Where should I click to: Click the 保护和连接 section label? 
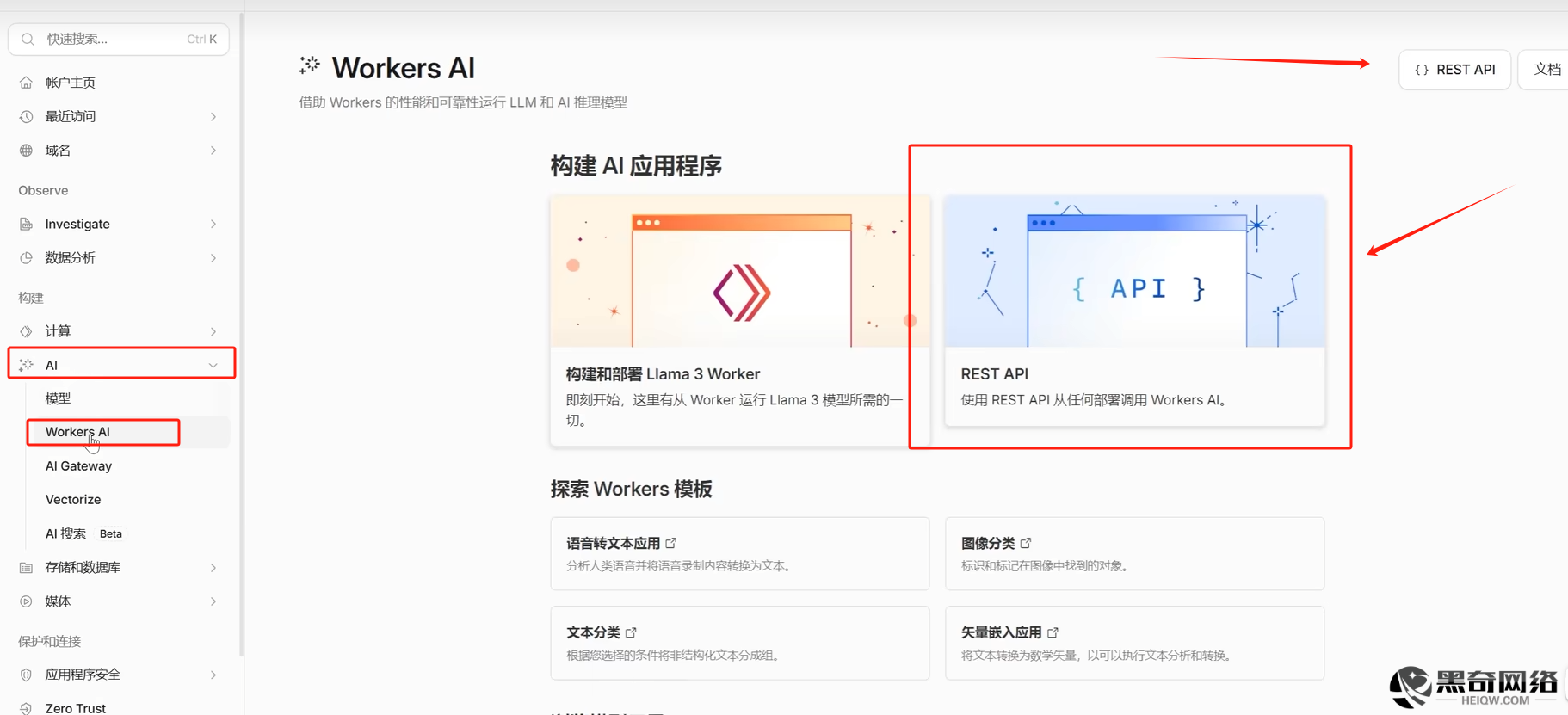pyautogui.click(x=50, y=641)
